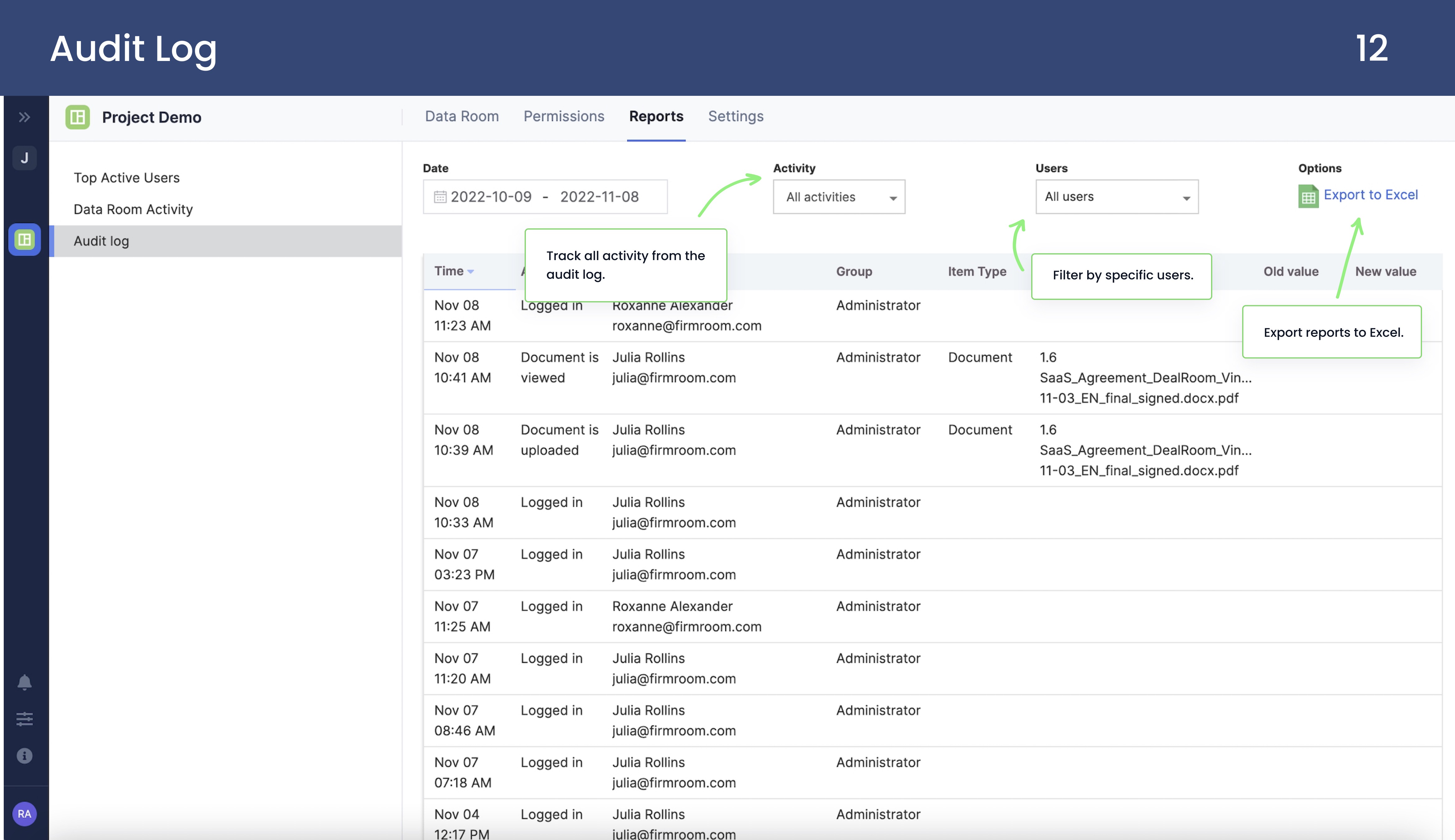Select Audit log in report list
Screen dimensions: 1455x840
point(226,241)
